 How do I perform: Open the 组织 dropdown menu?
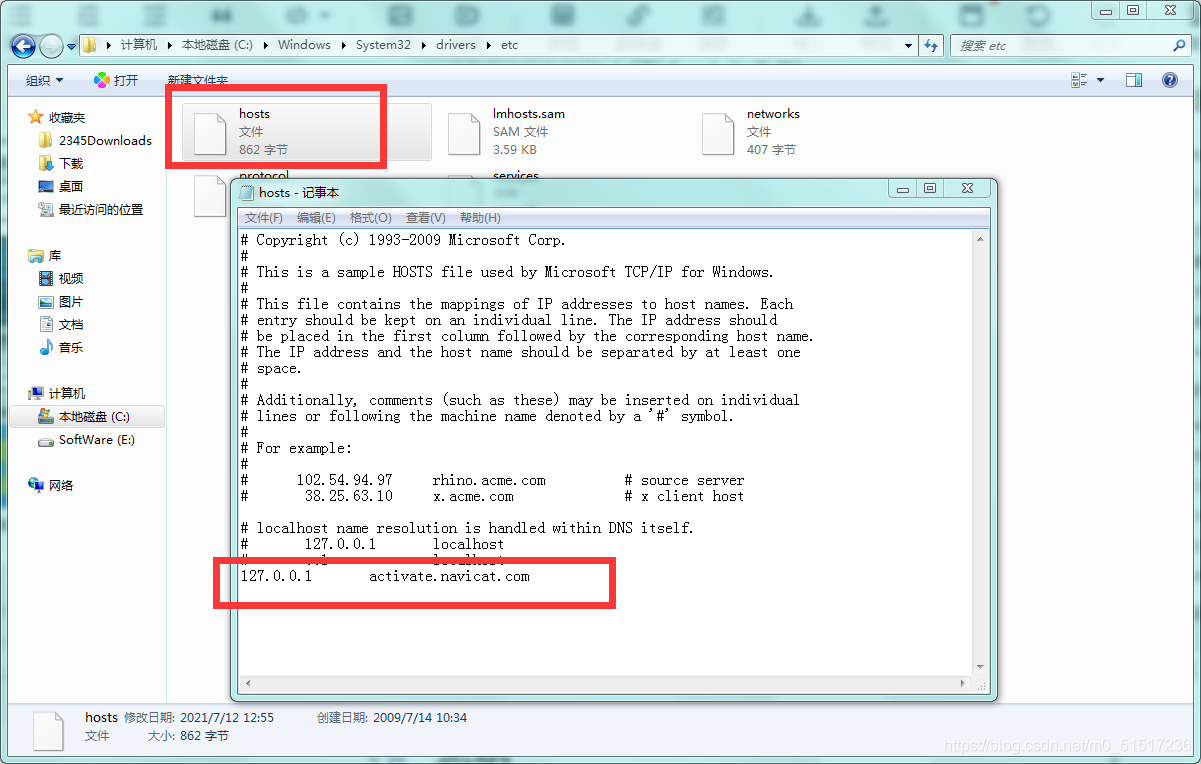[44, 80]
